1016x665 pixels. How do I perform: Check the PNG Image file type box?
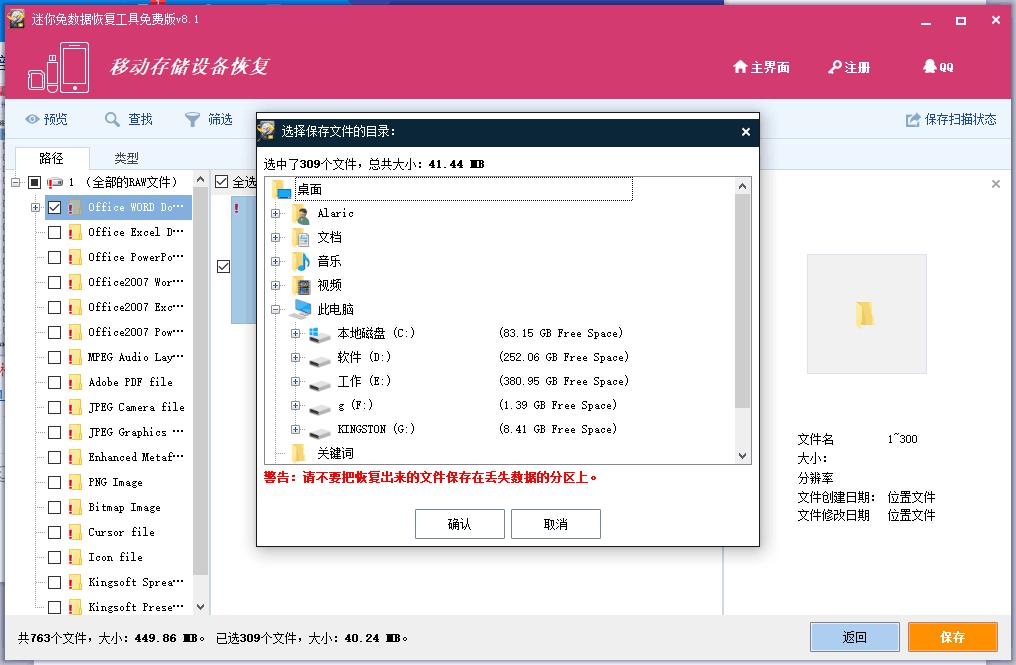55,482
